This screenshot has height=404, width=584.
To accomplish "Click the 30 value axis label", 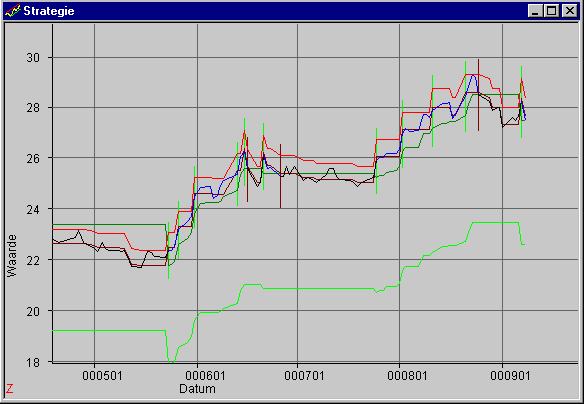I will [34, 58].
